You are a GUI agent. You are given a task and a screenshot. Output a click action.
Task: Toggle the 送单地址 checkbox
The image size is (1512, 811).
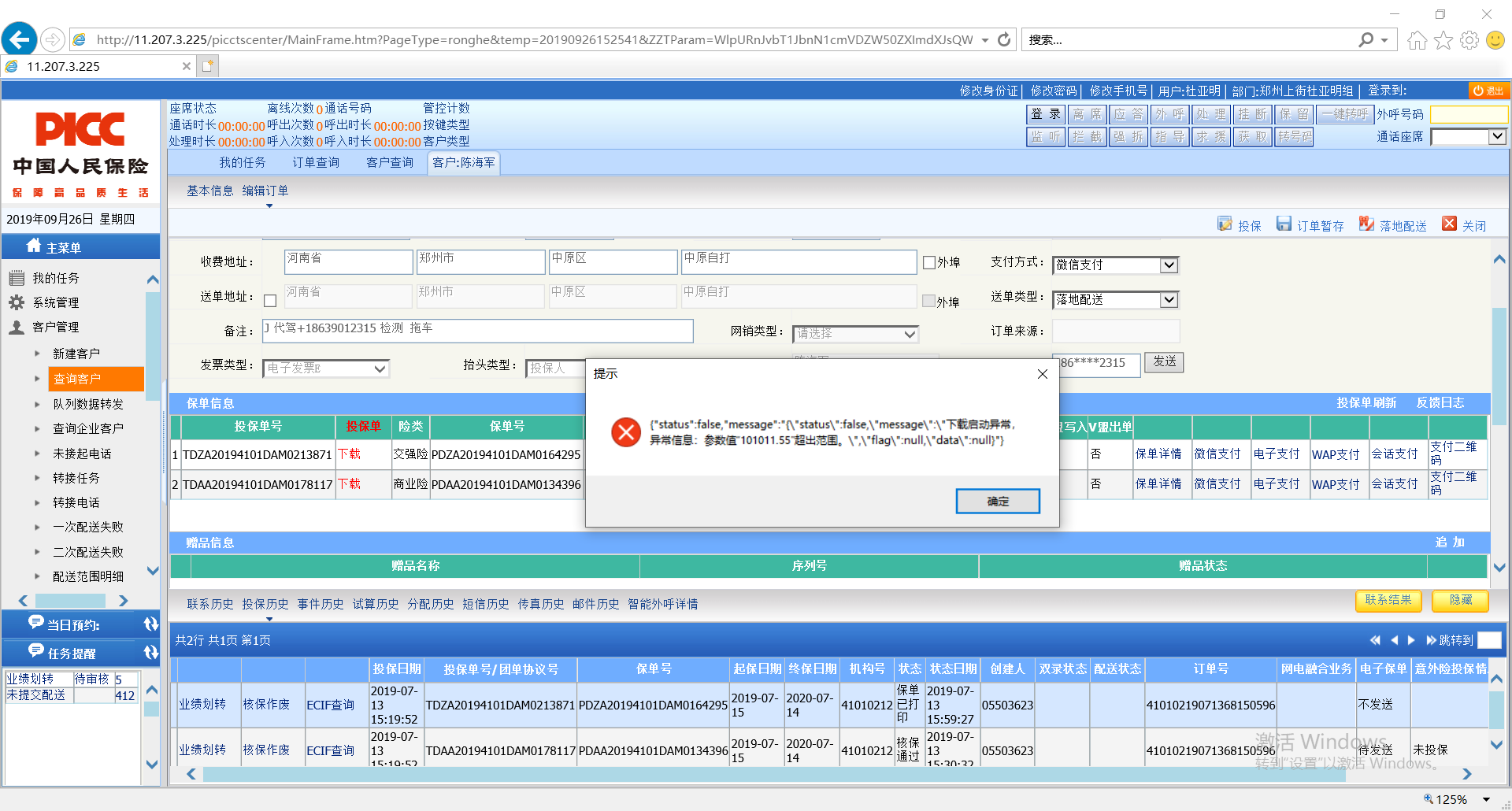(270, 301)
